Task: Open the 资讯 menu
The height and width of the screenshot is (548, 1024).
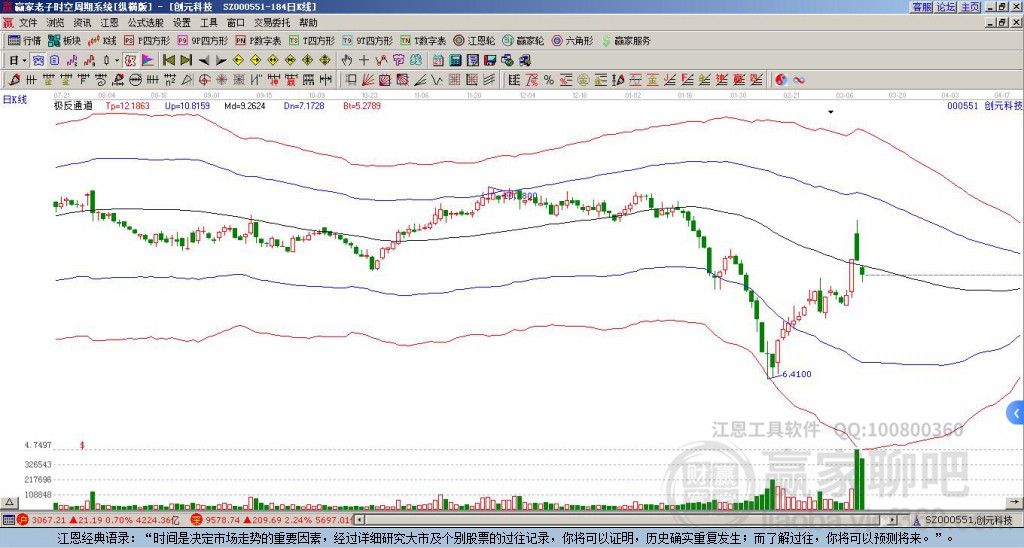Action: pos(82,23)
